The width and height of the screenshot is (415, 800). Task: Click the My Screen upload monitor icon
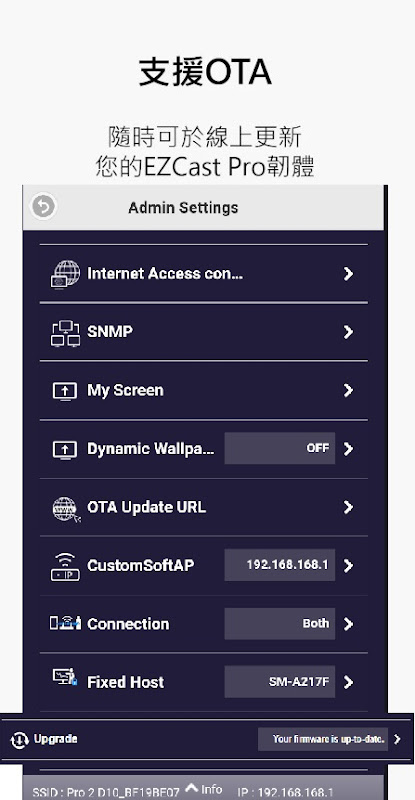[x=65, y=391]
